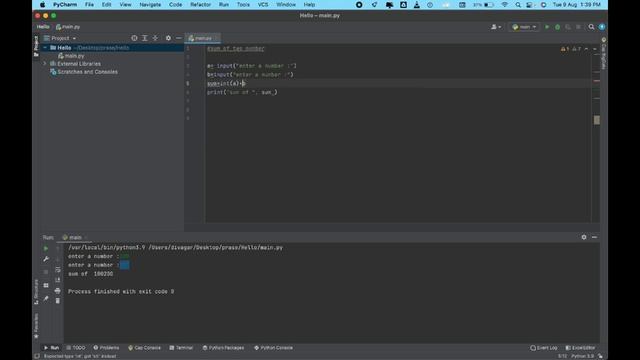Open Project panel gear settings

point(168,38)
